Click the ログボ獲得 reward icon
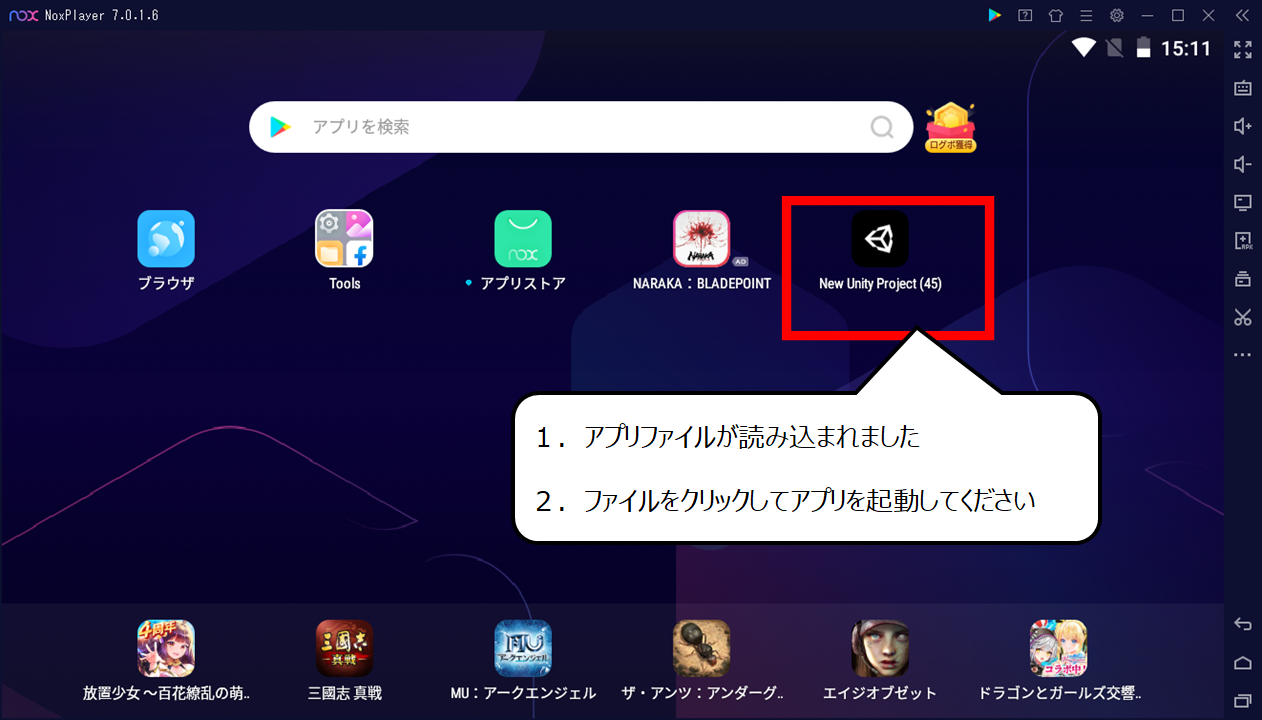Image resolution: width=1262 pixels, height=720 pixels. click(950, 127)
